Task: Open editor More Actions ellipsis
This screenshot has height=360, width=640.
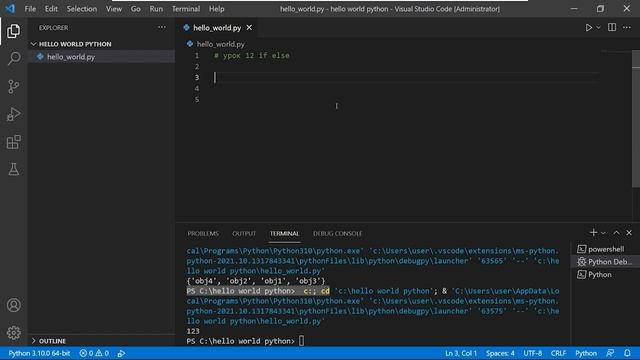Action: point(627,27)
